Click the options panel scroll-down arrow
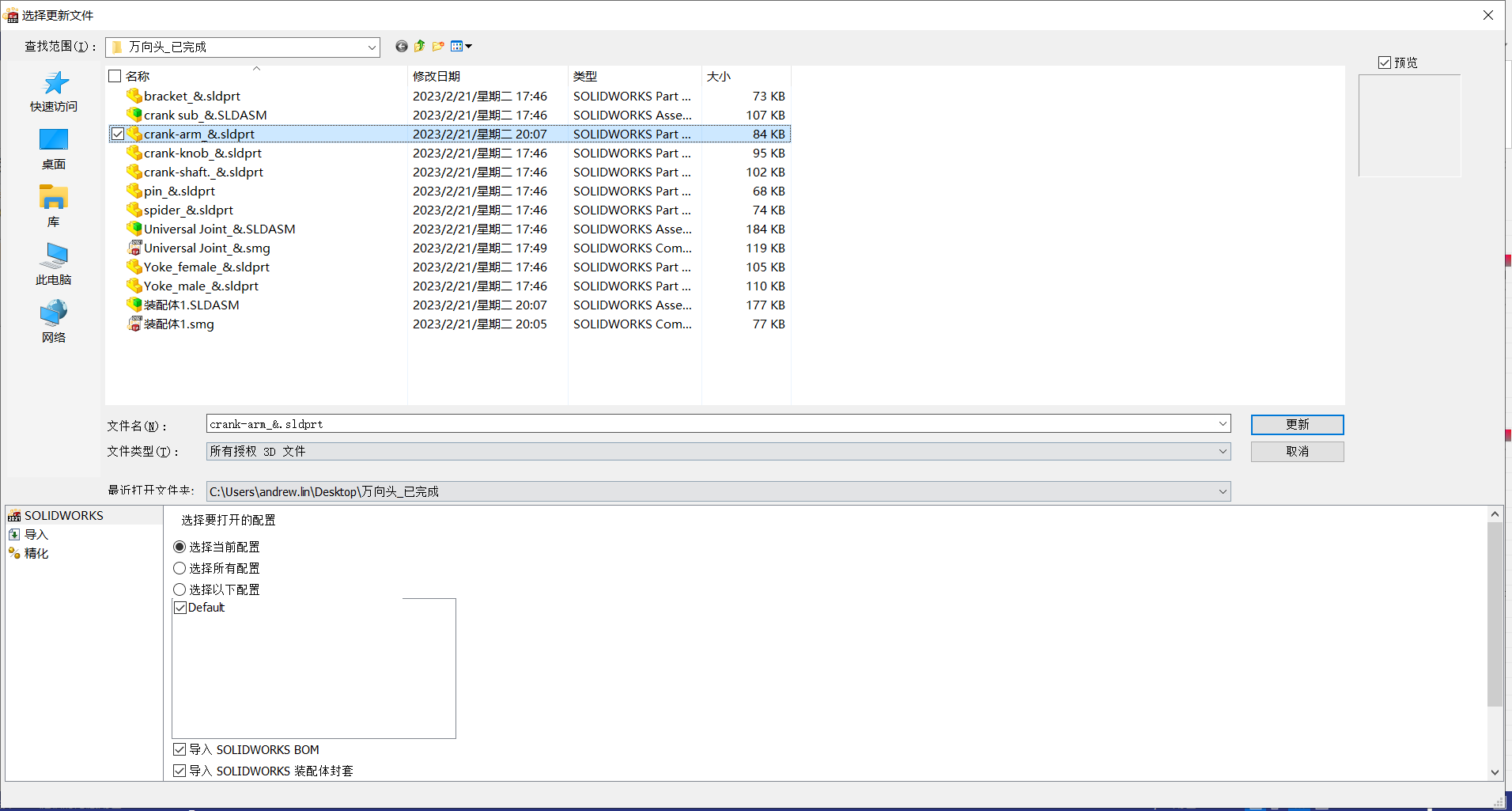 coord(1495,773)
